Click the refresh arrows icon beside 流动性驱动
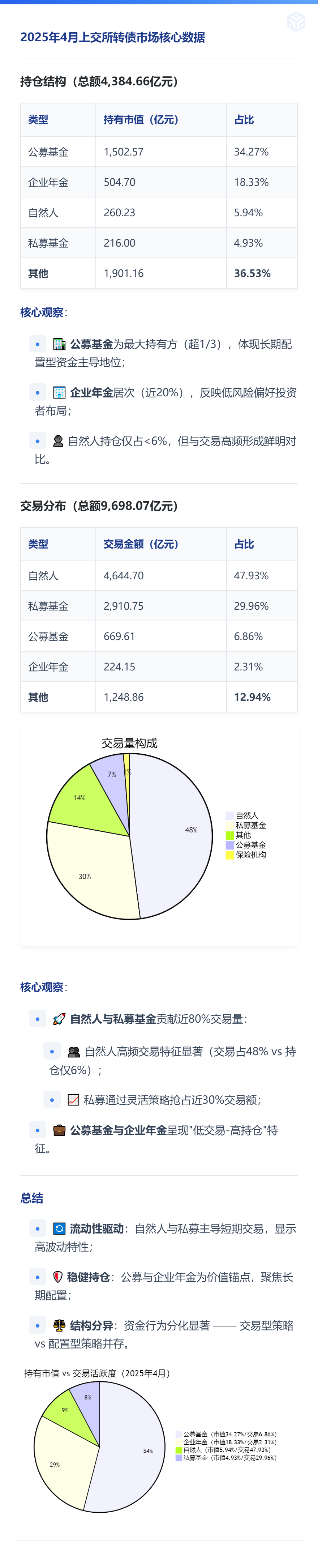 pos(59,1228)
